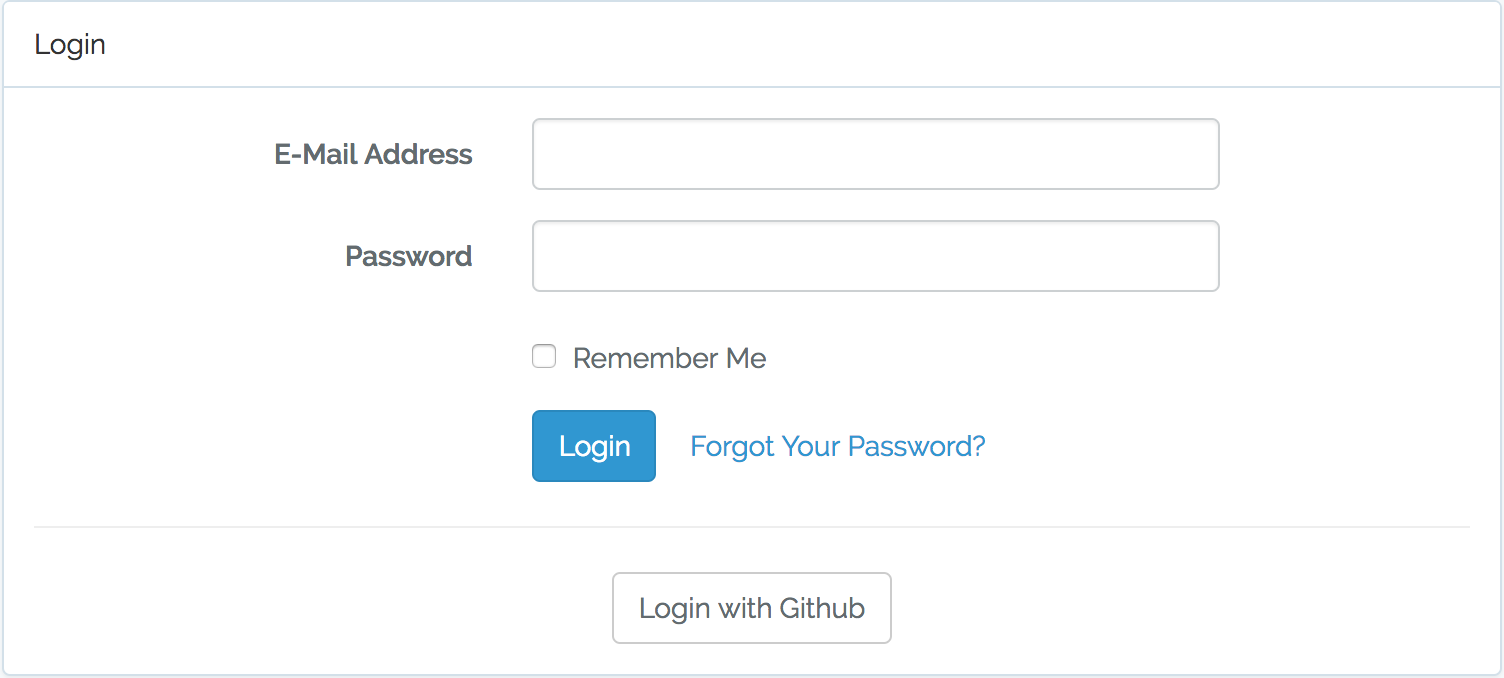Viewport: 1504px width, 678px height.
Task: Tick the box beside Remember Me
Action: point(544,357)
